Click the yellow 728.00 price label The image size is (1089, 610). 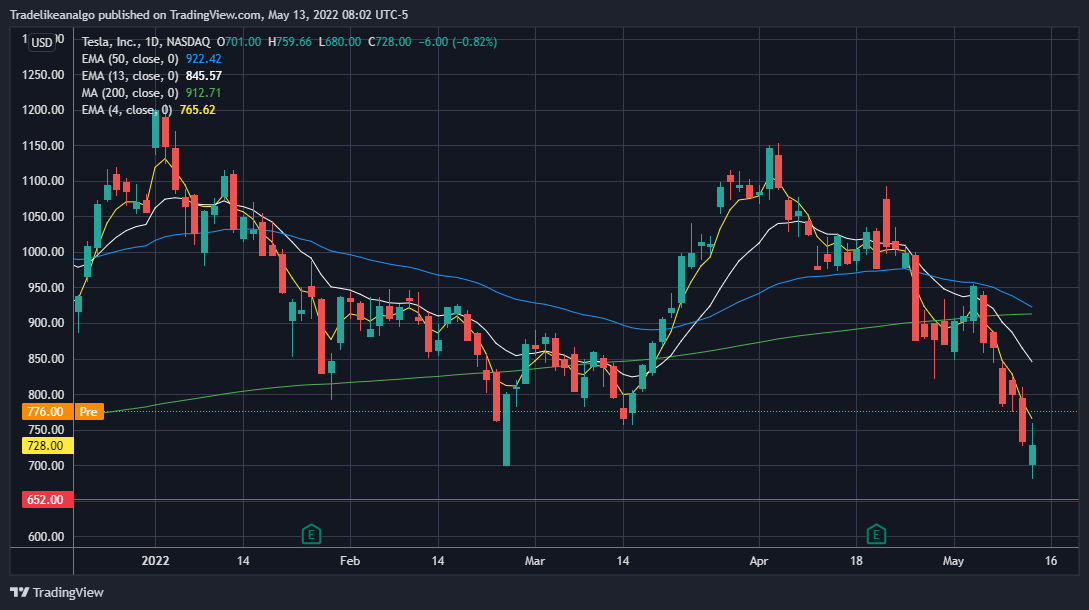pyautogui.click(x=46, y=446)
